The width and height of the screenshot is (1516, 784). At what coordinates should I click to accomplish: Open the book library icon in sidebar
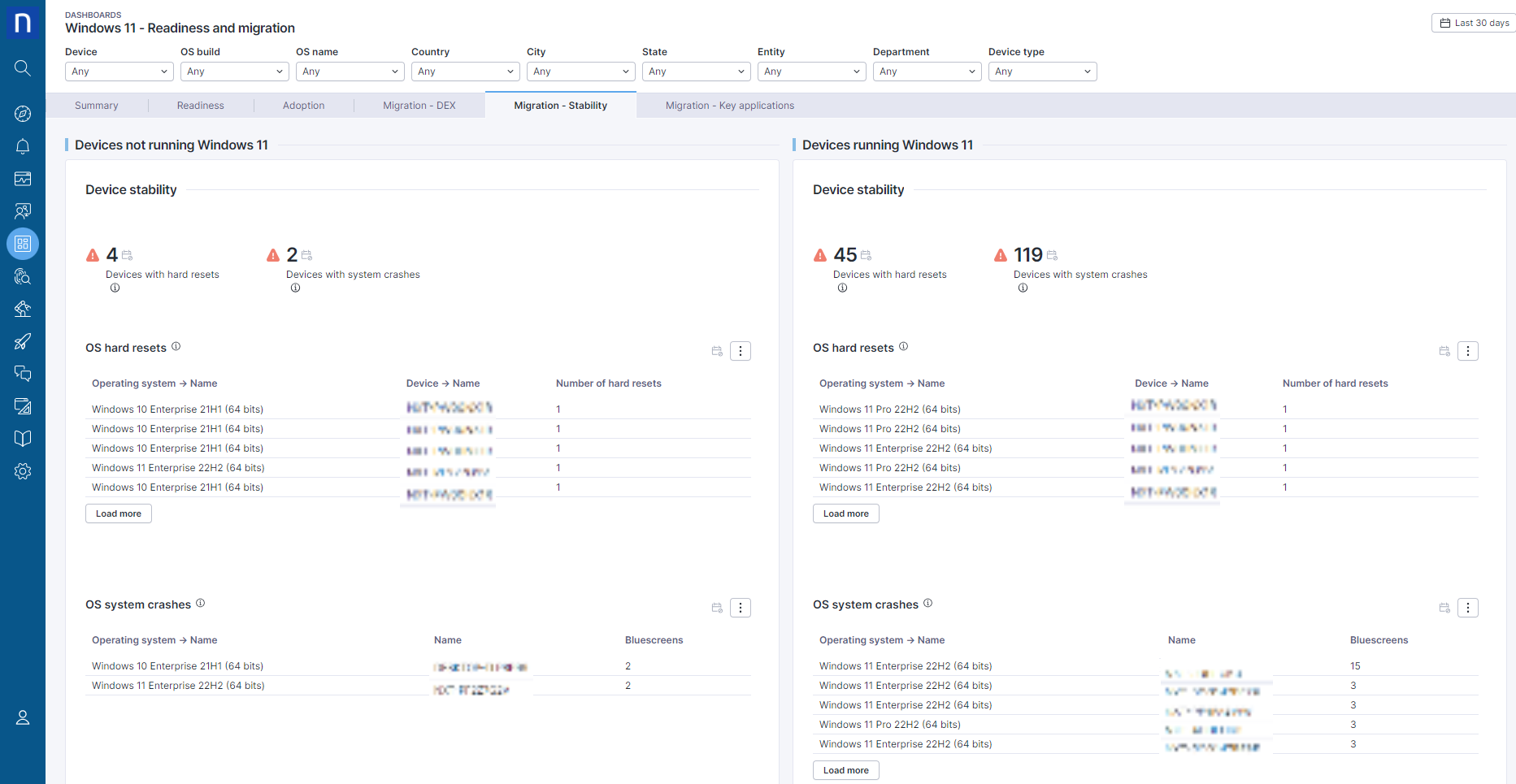coord(23,439)
